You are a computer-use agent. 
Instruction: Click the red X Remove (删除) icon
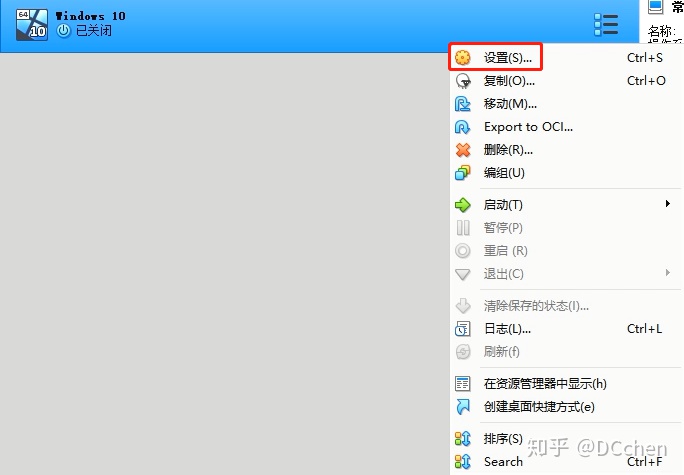(462, 150)
